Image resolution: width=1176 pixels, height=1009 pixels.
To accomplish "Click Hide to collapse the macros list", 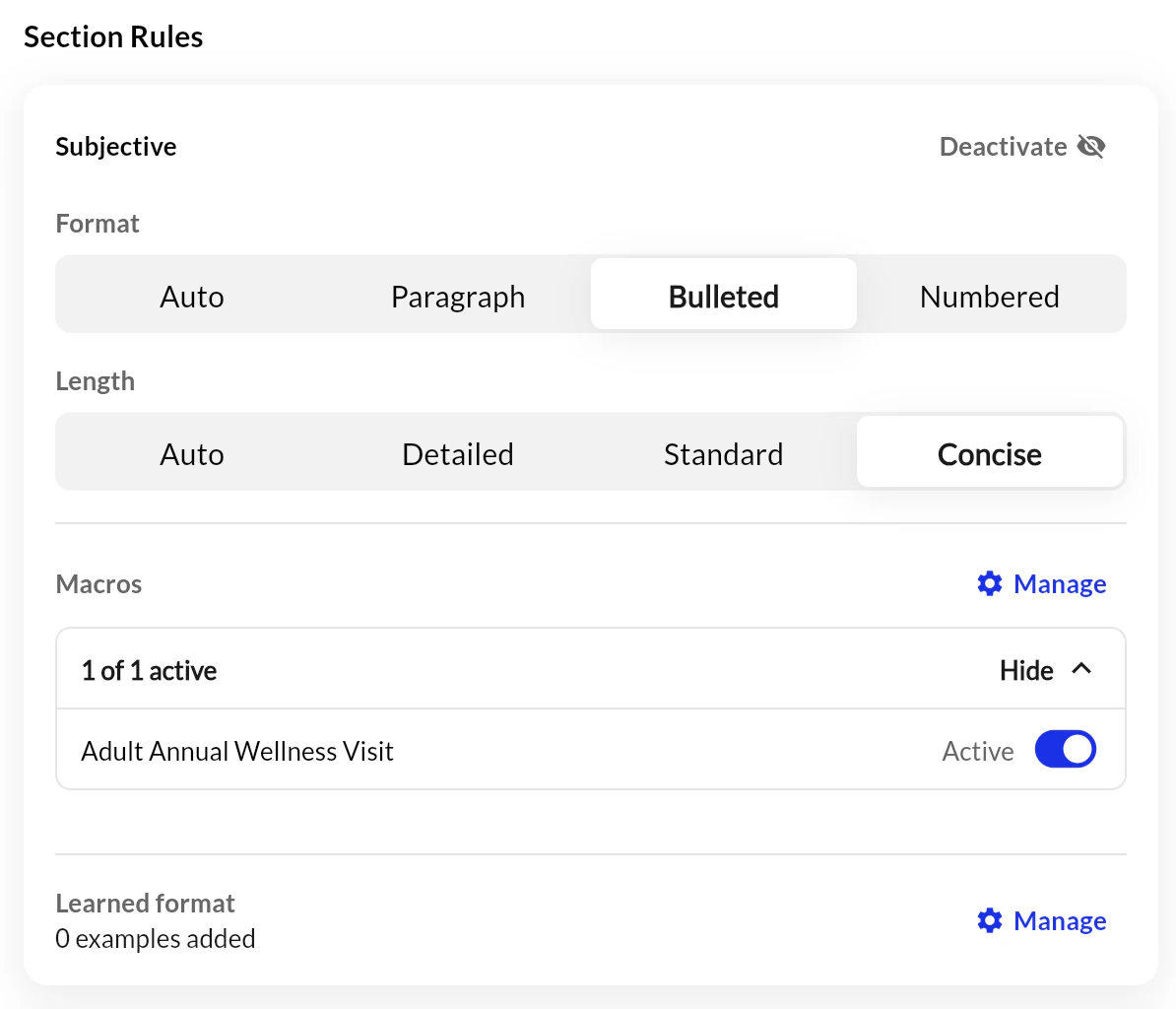I will click(x=1026, y=671).
